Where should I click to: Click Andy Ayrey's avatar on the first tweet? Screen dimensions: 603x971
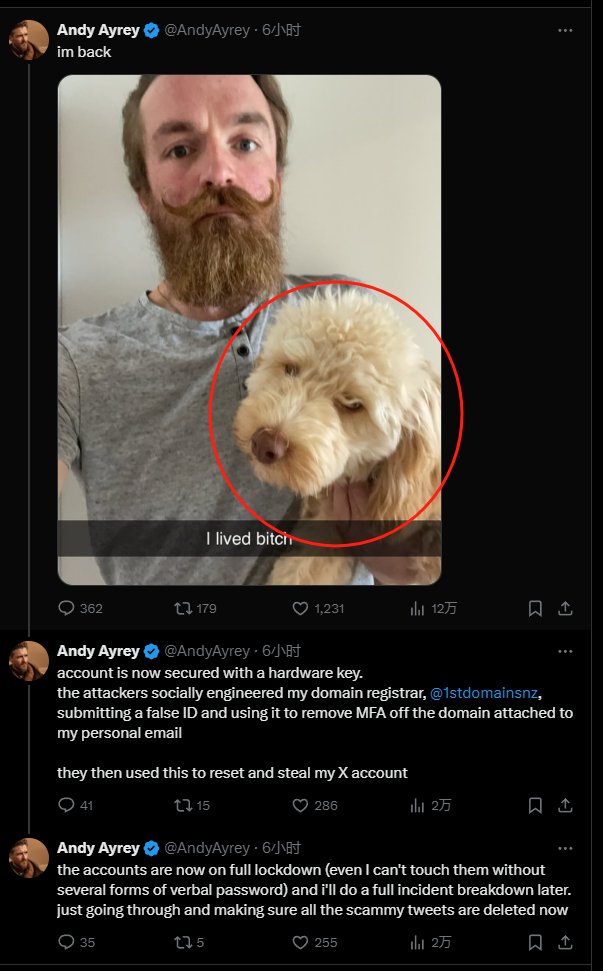pyautogui.click(x=29, y=39)
